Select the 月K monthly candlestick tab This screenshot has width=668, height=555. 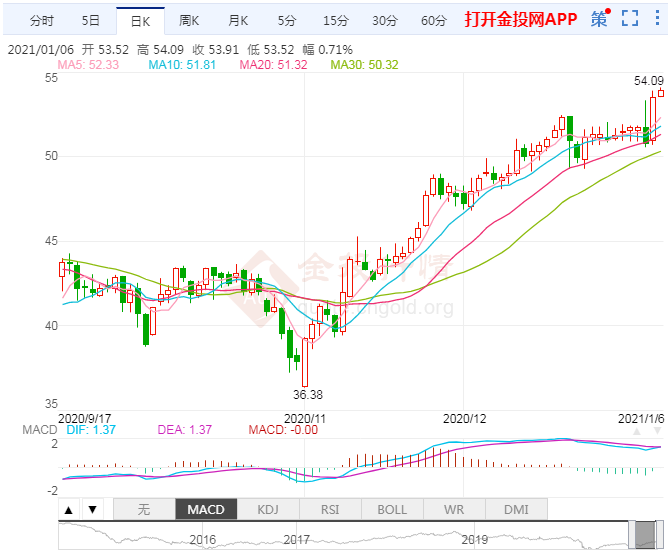pyautogui.click(x=238, y=20)
